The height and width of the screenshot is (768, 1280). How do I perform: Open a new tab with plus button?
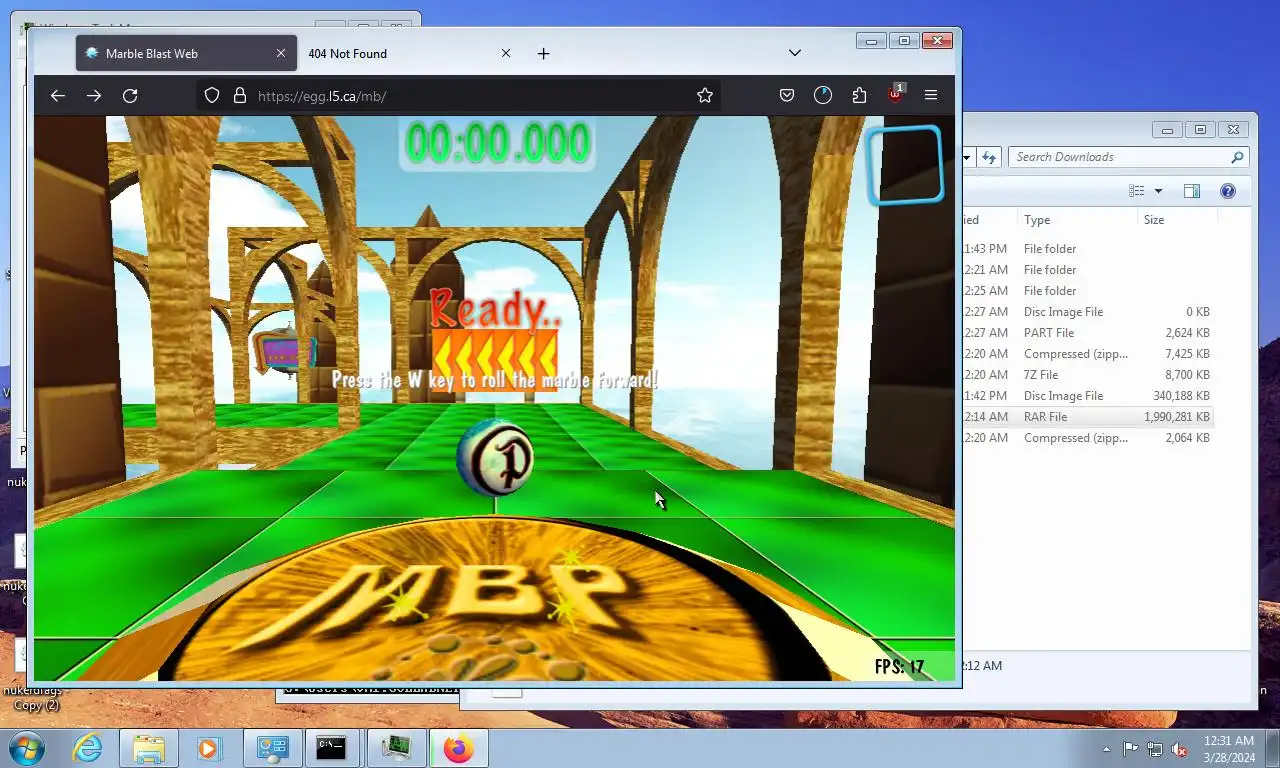tap(543, 54)
